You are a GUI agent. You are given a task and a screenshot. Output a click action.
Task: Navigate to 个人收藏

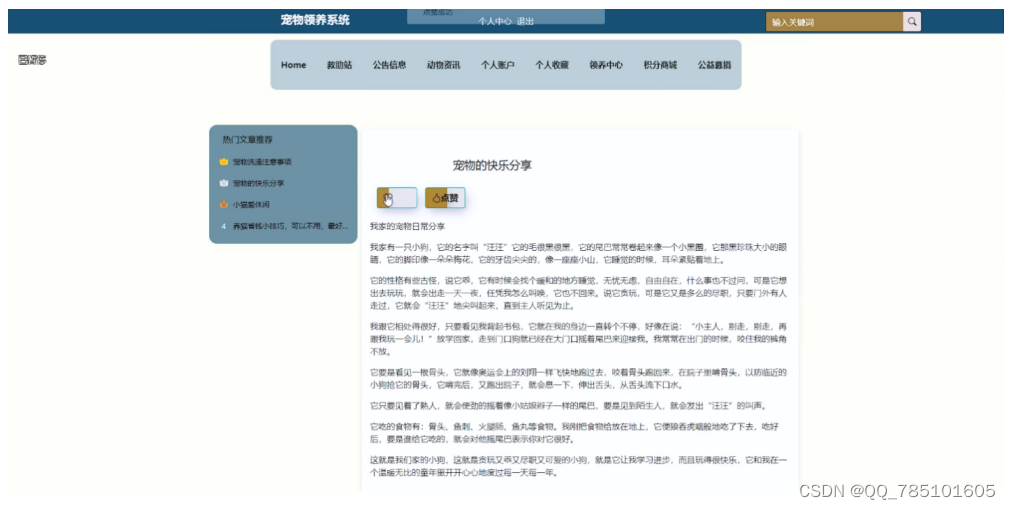[551, 65]
